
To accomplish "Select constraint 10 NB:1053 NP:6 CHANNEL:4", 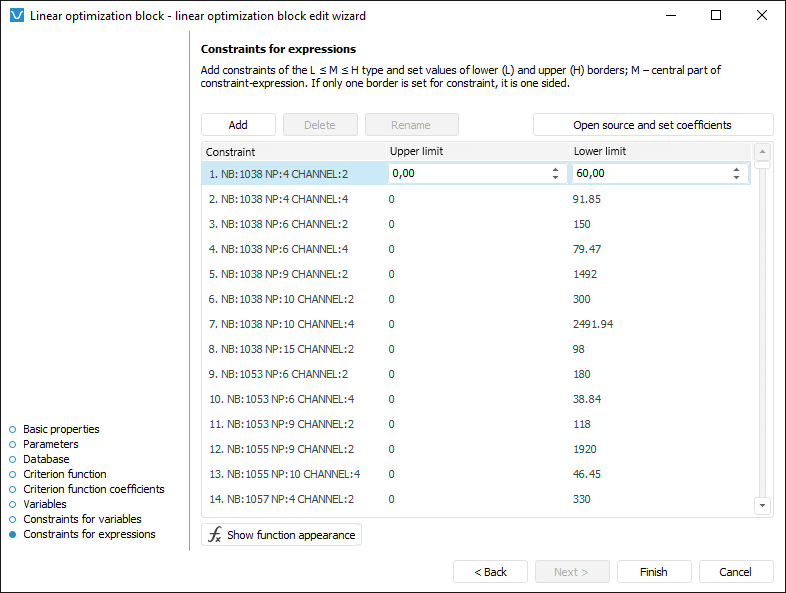I will 281,399.
